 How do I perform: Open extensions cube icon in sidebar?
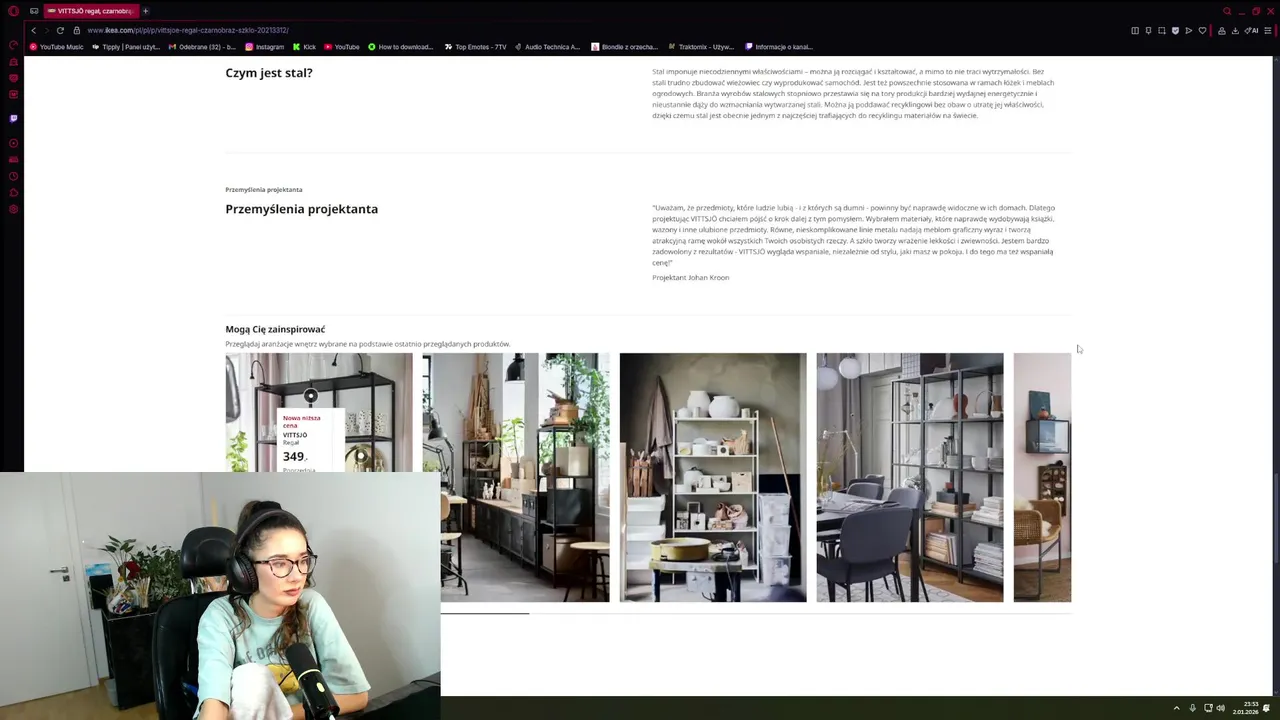(x=13, y=192)
